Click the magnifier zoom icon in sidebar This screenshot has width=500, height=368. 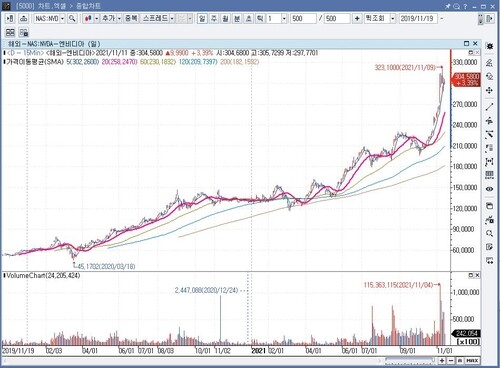pos(489,233)
